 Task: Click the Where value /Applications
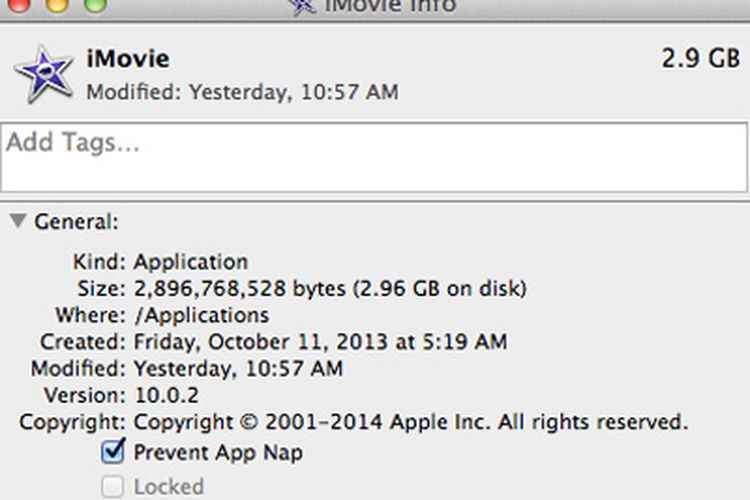point(201,315)
